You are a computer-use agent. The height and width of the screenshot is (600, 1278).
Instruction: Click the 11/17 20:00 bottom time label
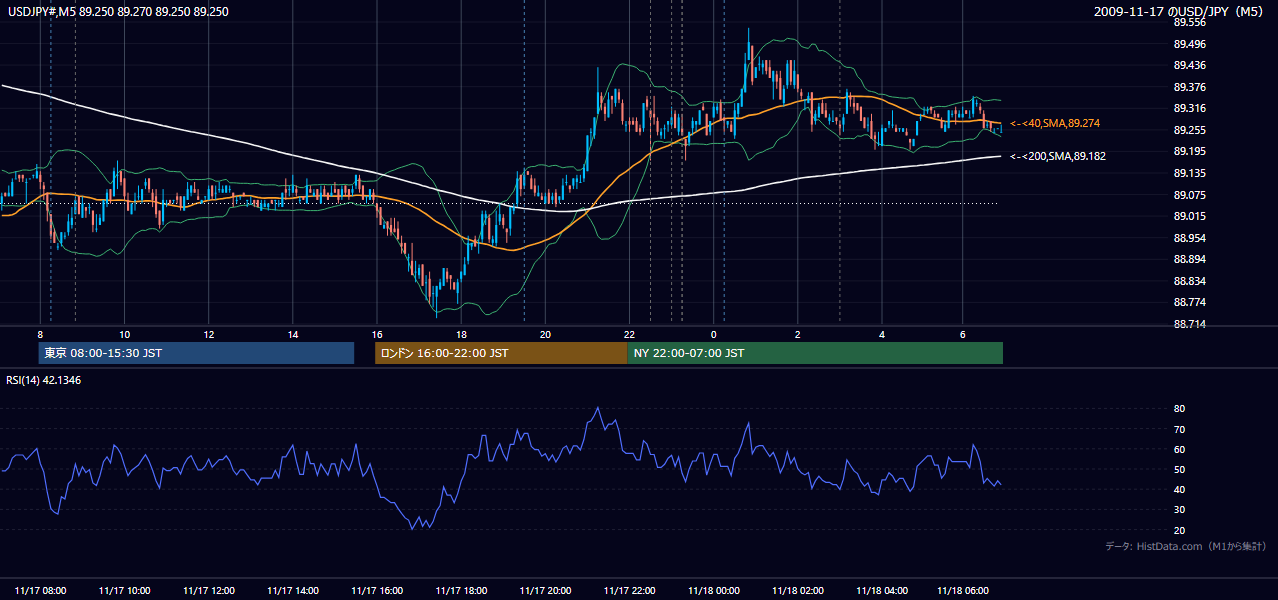click(x=545, y=590)
